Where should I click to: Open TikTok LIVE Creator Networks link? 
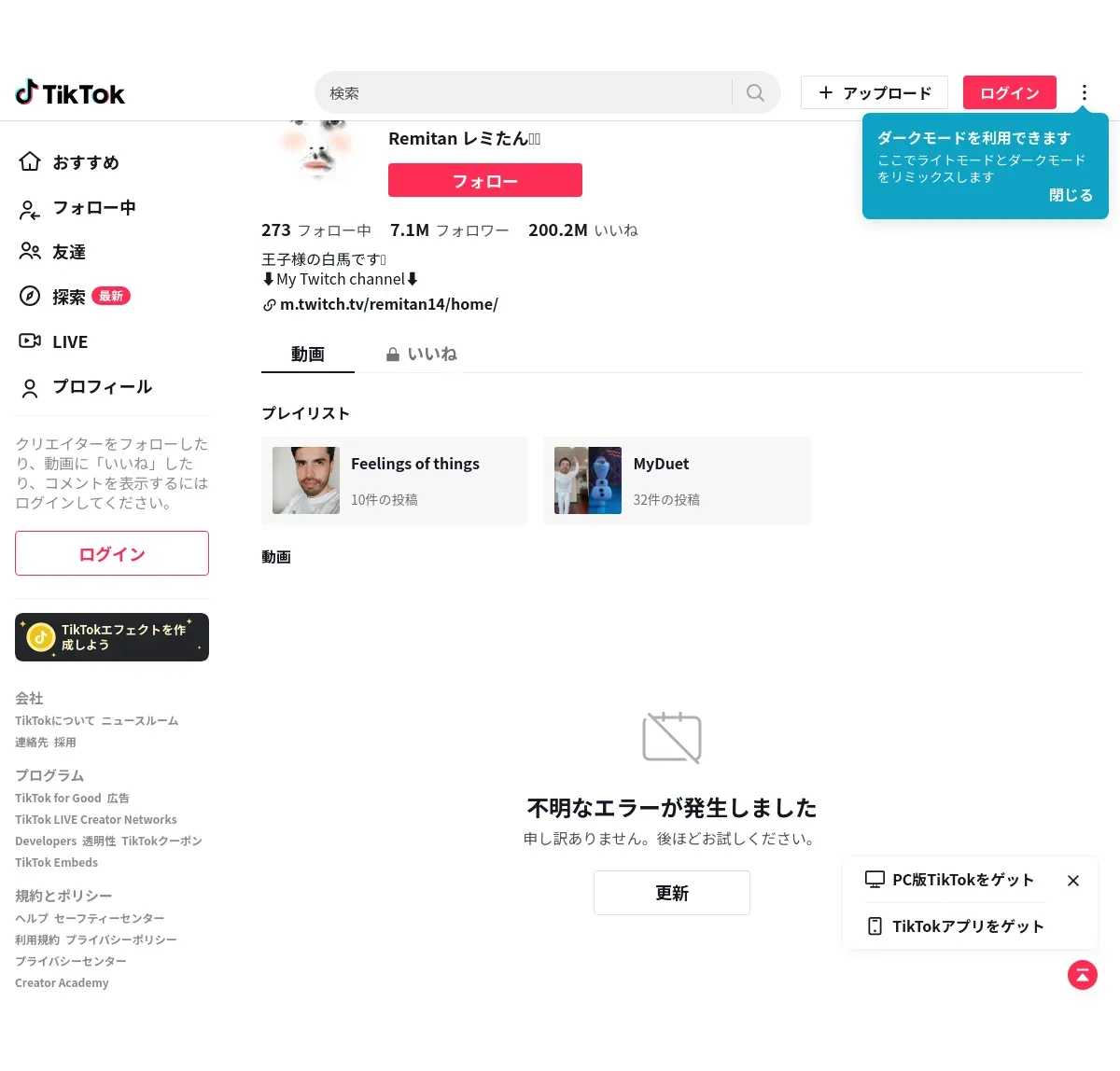coord(96,820)
